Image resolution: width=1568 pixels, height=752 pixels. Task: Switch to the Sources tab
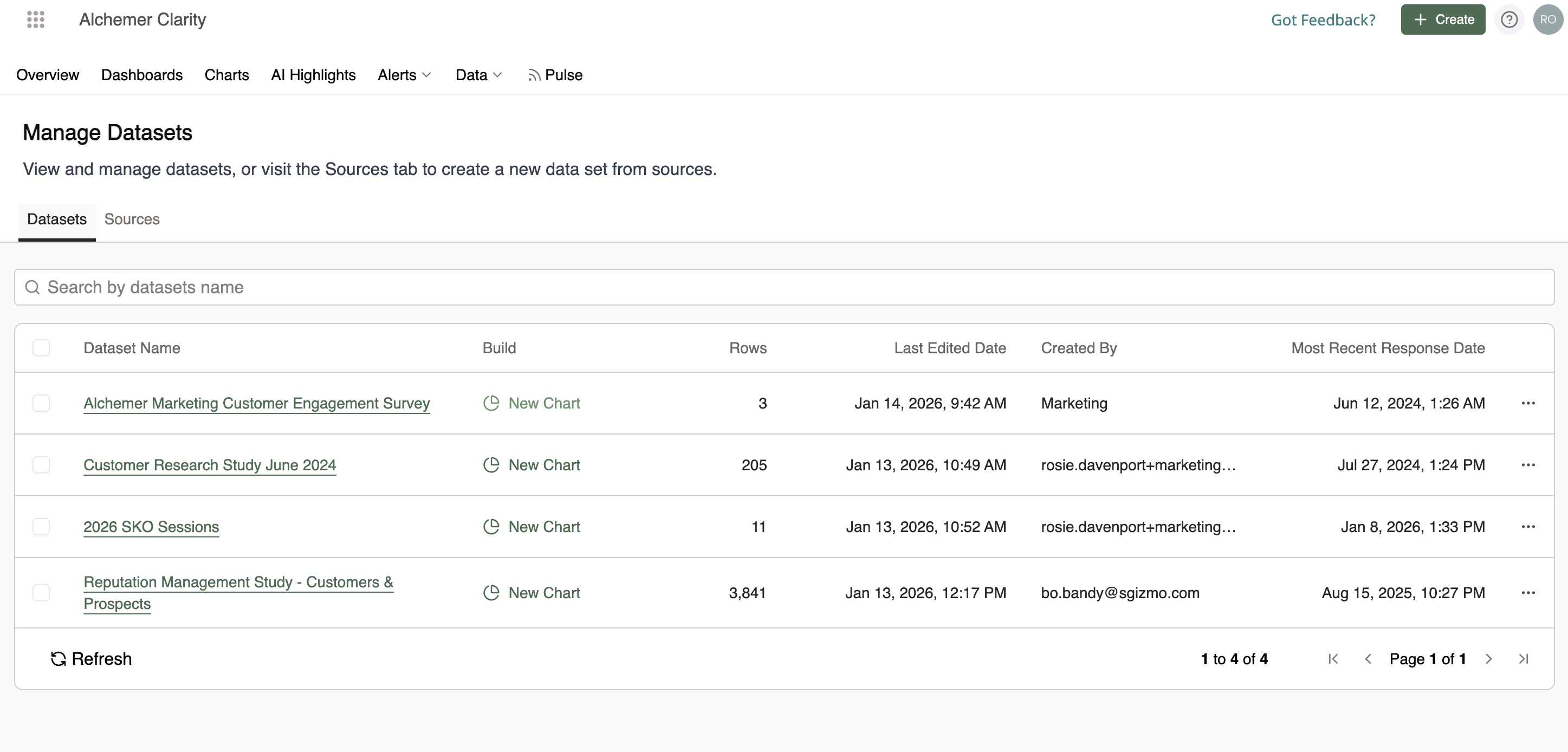click(132, 219)
